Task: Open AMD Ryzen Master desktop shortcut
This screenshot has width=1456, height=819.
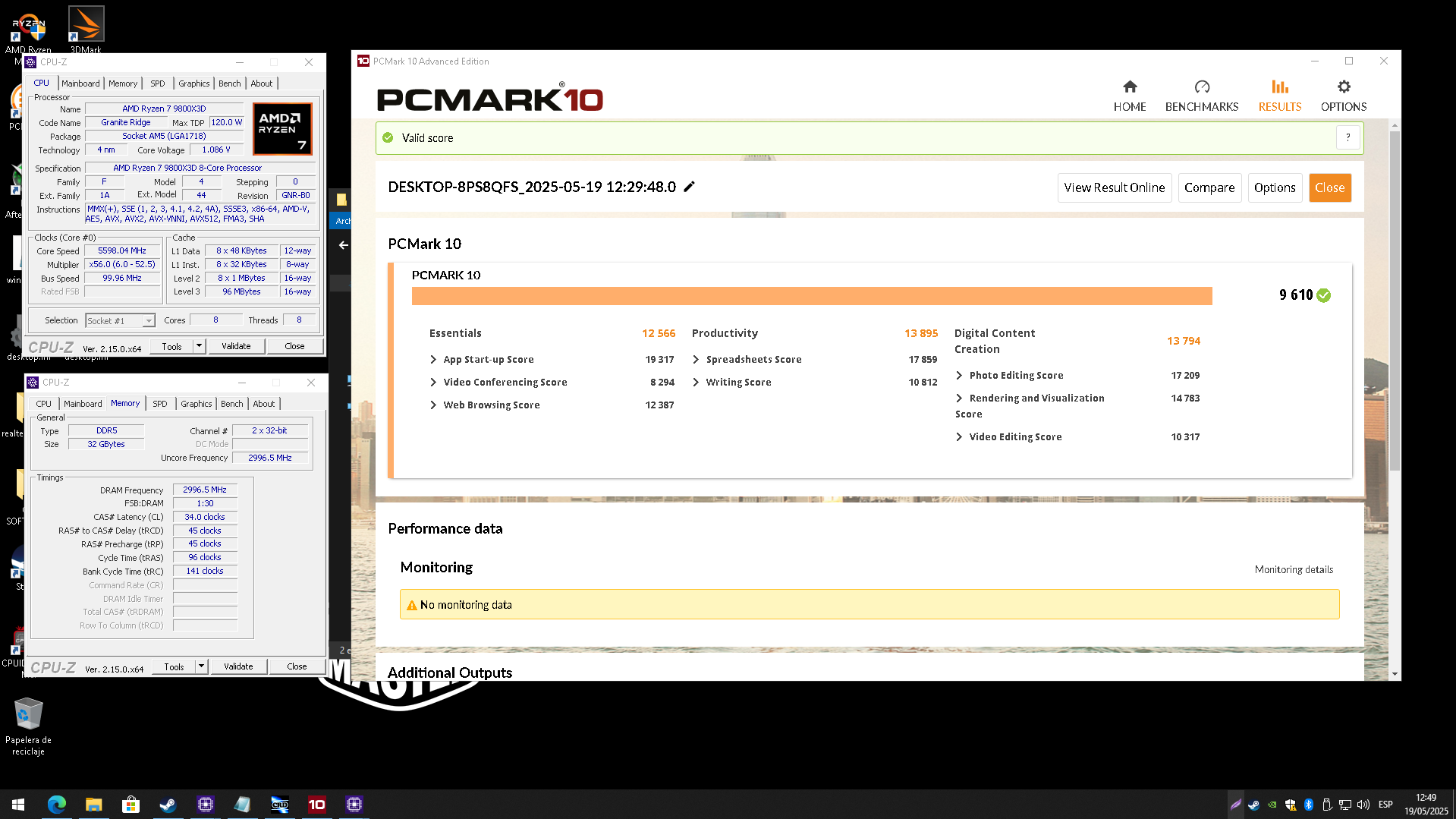Action: tap(28, 30)
